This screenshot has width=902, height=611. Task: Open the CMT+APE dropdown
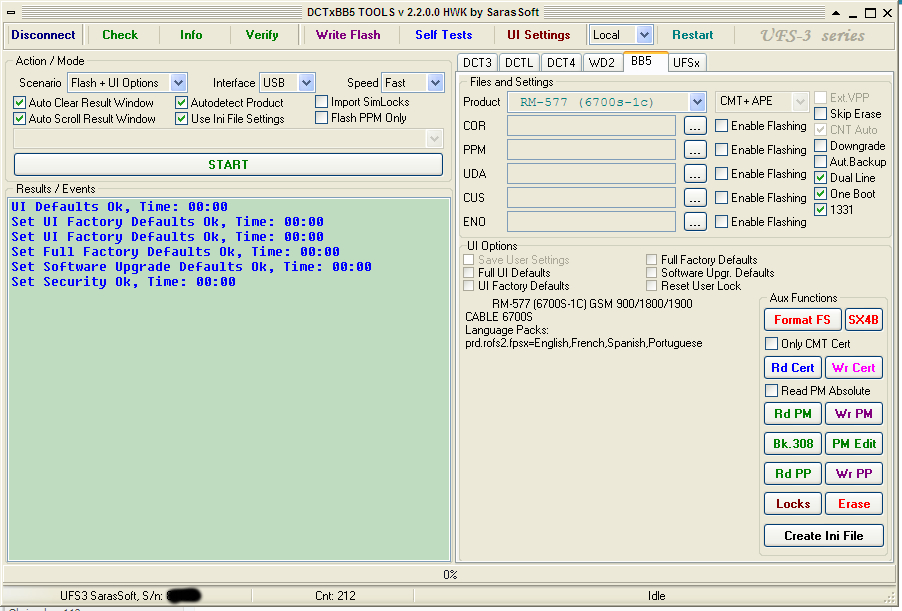pyautogui.click(x=800, y=102)
